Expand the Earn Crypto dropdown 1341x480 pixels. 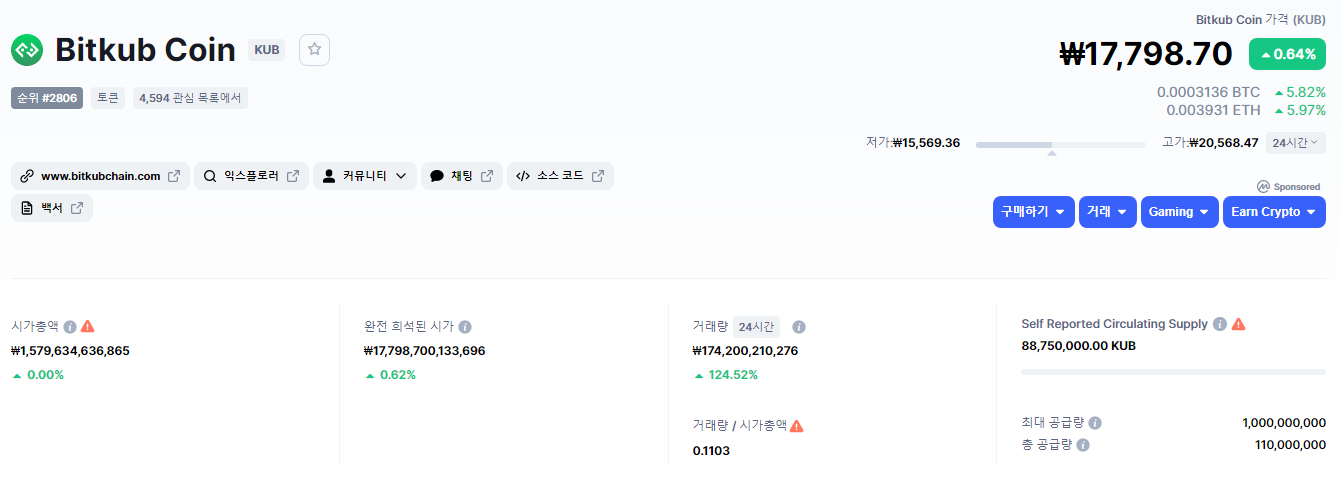[x=1274, y=212]
